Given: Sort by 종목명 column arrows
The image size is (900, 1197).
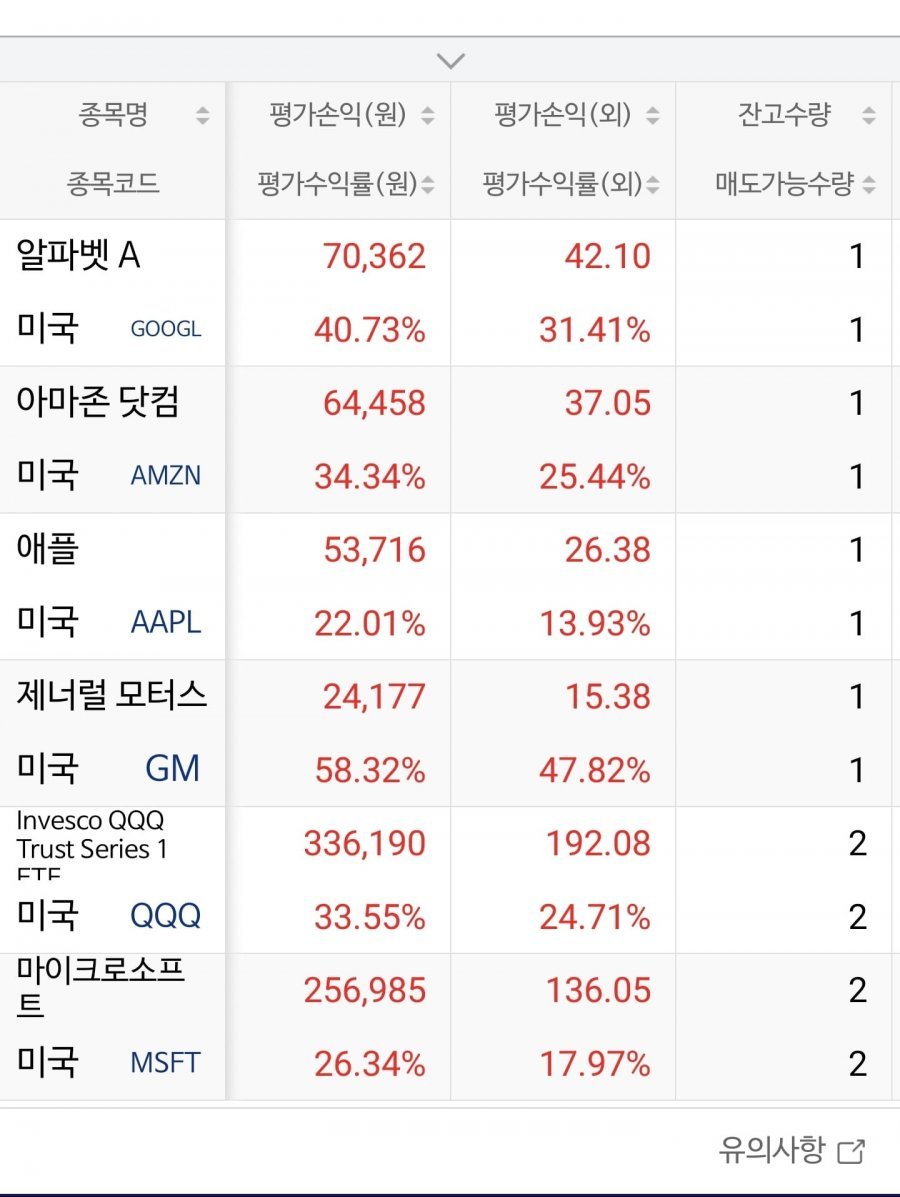Looking at the screenshot, I should tap(203, 116).
